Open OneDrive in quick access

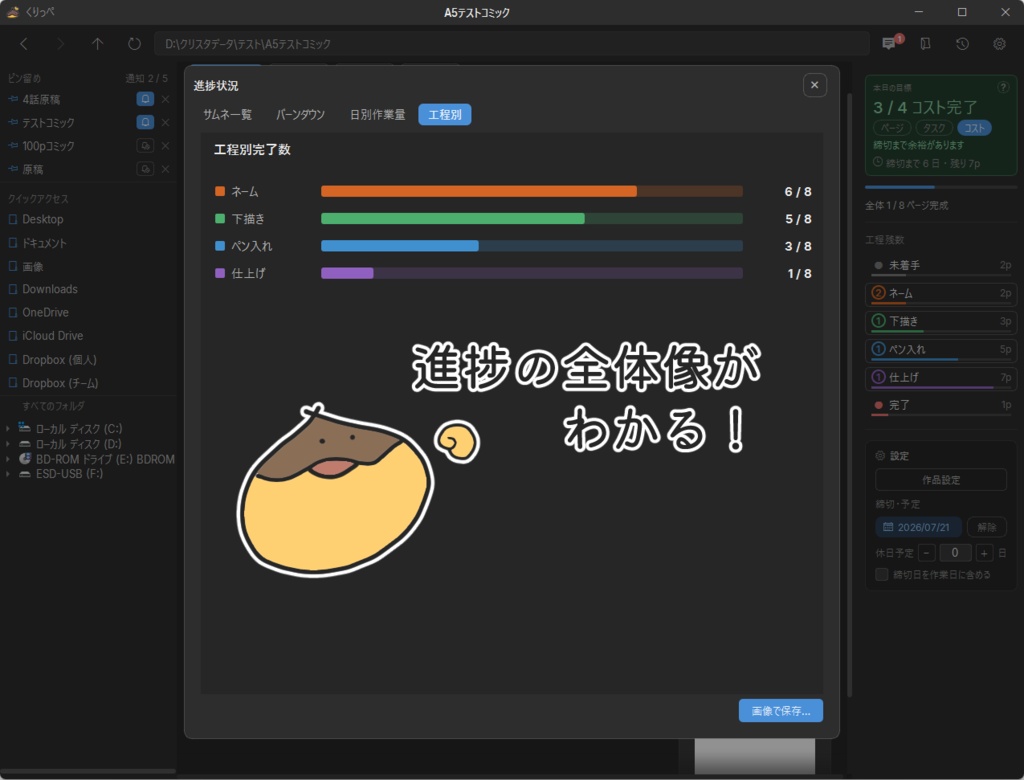[x=45, y=312]
